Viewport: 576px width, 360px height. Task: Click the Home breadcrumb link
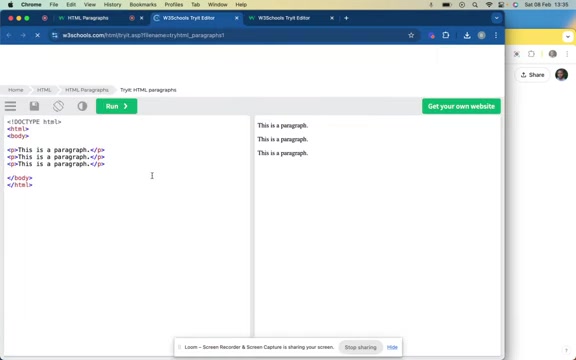point(15,90)
